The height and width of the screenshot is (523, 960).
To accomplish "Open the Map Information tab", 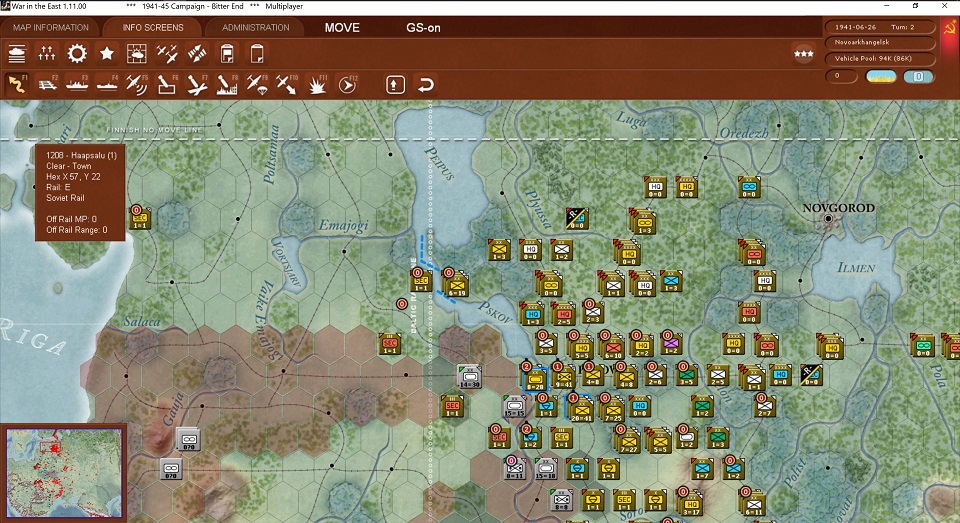I will (51, 28).
